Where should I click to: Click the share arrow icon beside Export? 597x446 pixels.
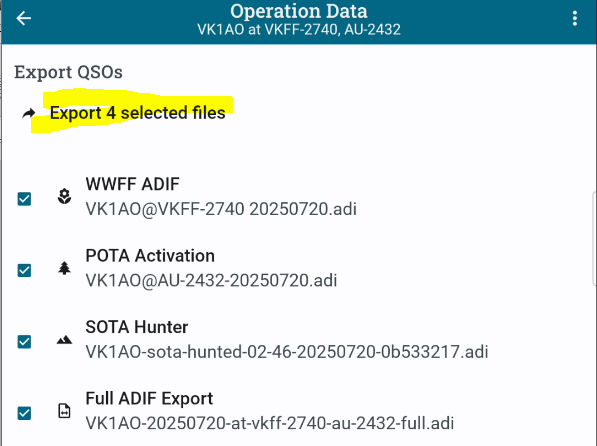29,113
